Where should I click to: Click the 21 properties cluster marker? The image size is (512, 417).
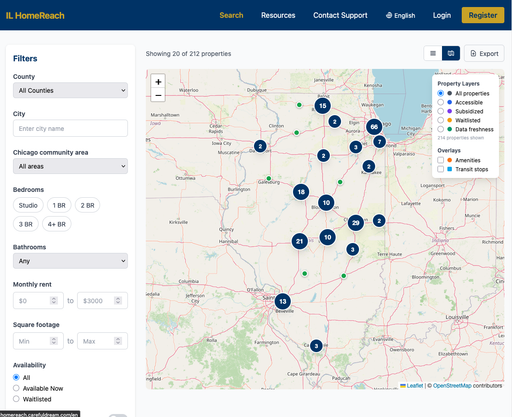[299, 241]
